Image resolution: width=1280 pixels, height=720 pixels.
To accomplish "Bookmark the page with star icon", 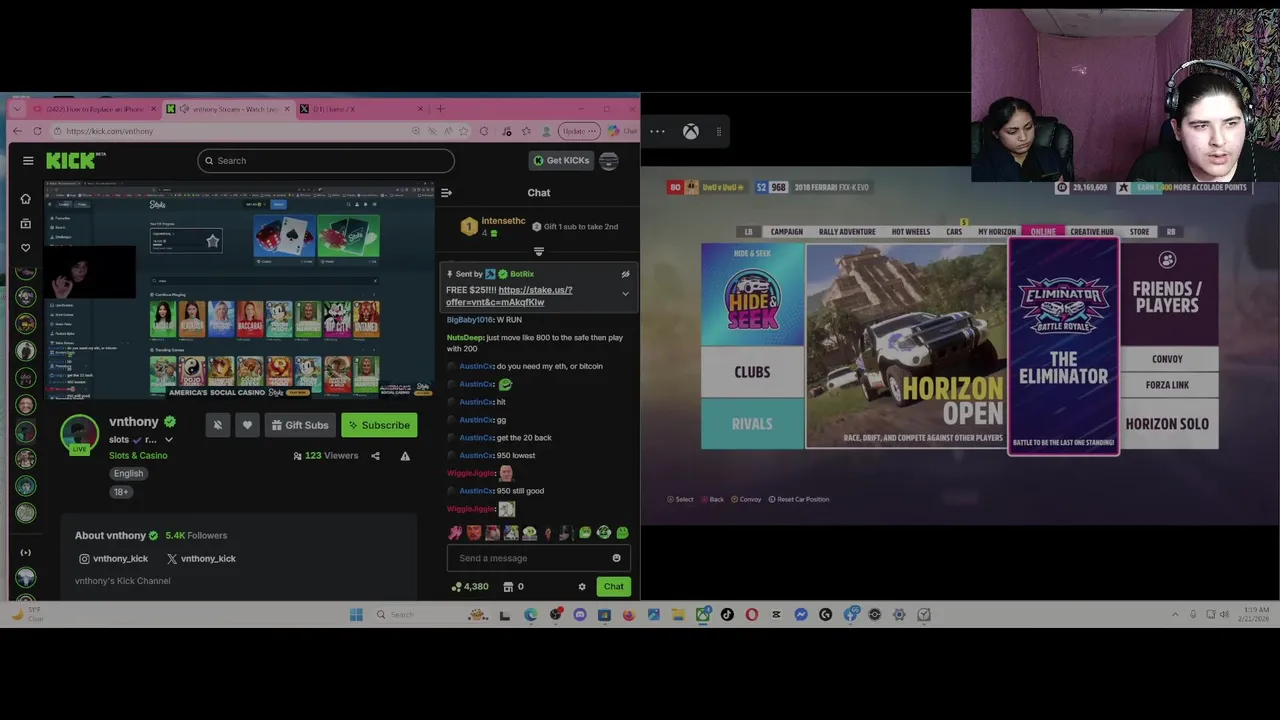I will (463, 131).
